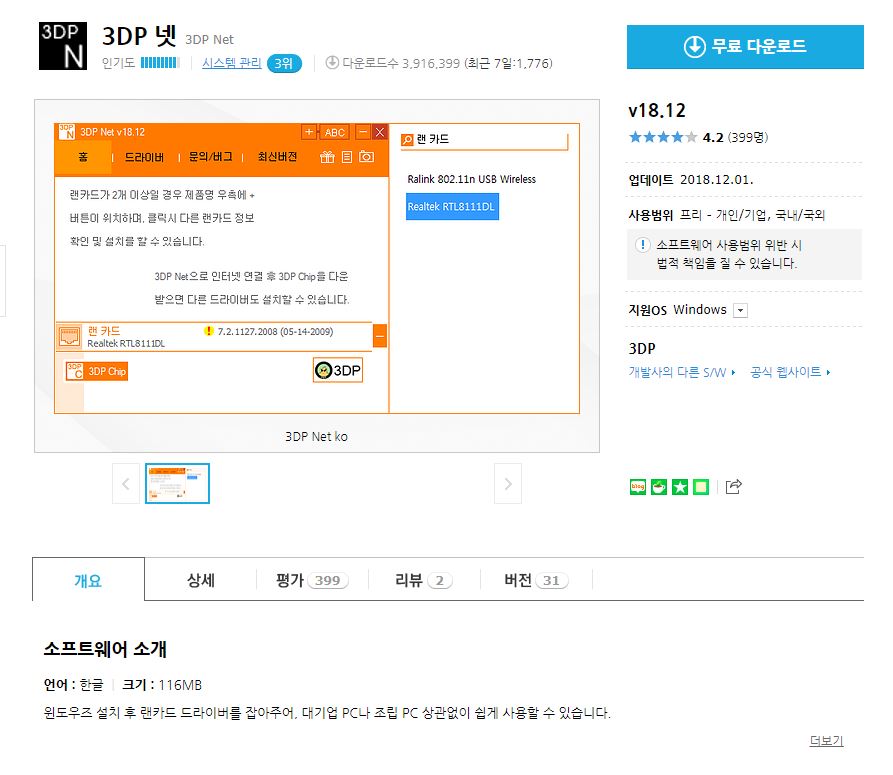Select the 개요 tab
Image resolution: width=893 pixels, height=775 pixels.
88,580
